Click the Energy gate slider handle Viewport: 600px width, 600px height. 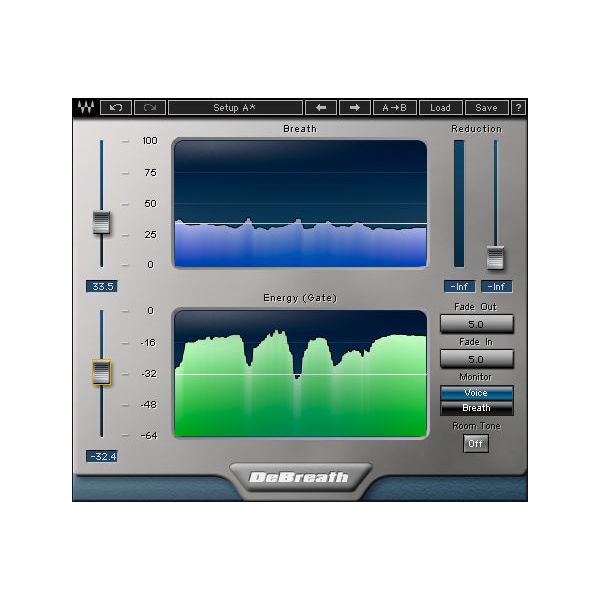coord(101,373)
